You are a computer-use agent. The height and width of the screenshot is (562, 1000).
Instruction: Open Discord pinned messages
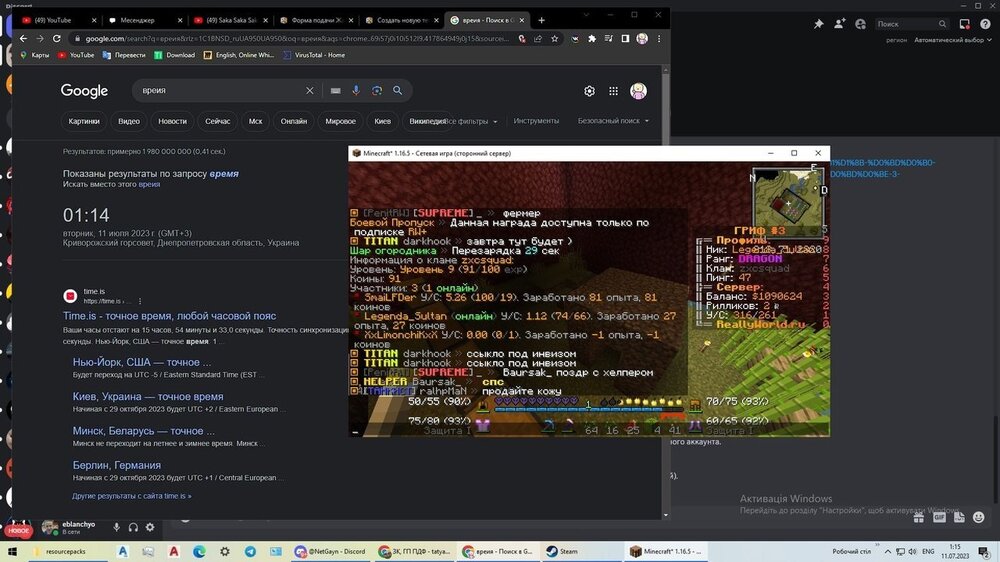[x=818, y=24]
